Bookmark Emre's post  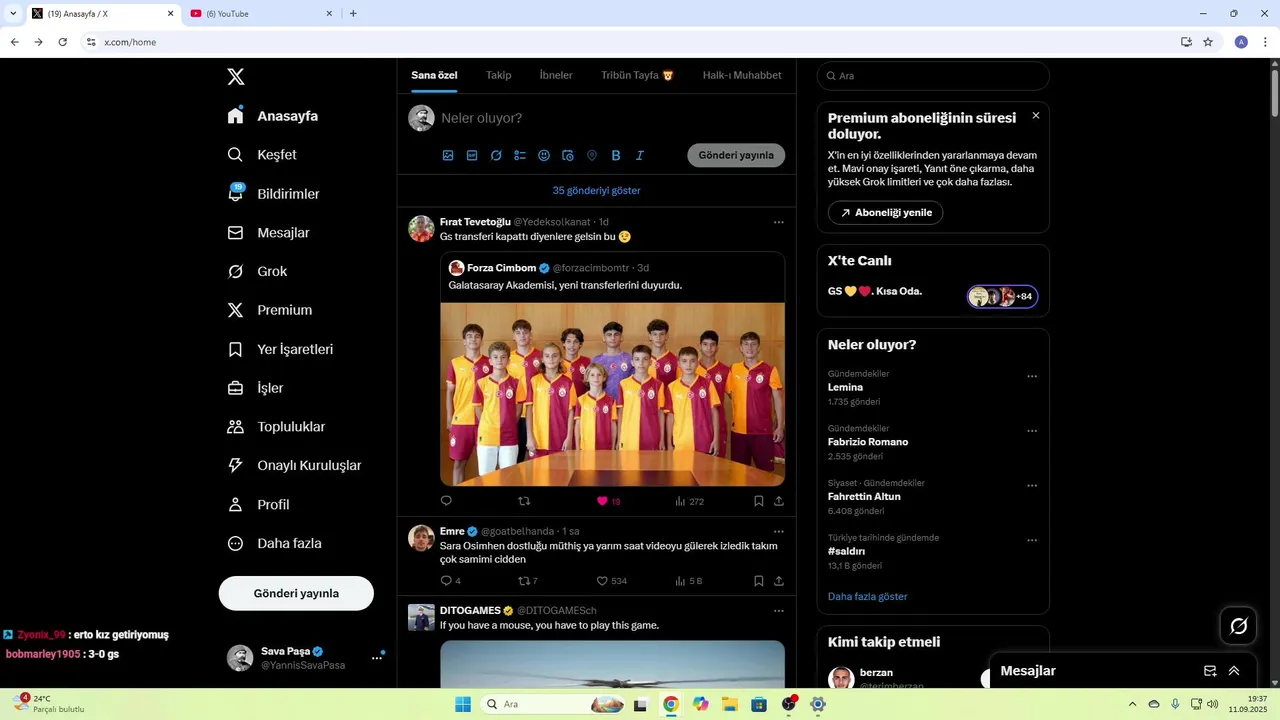tap(759, 581)
